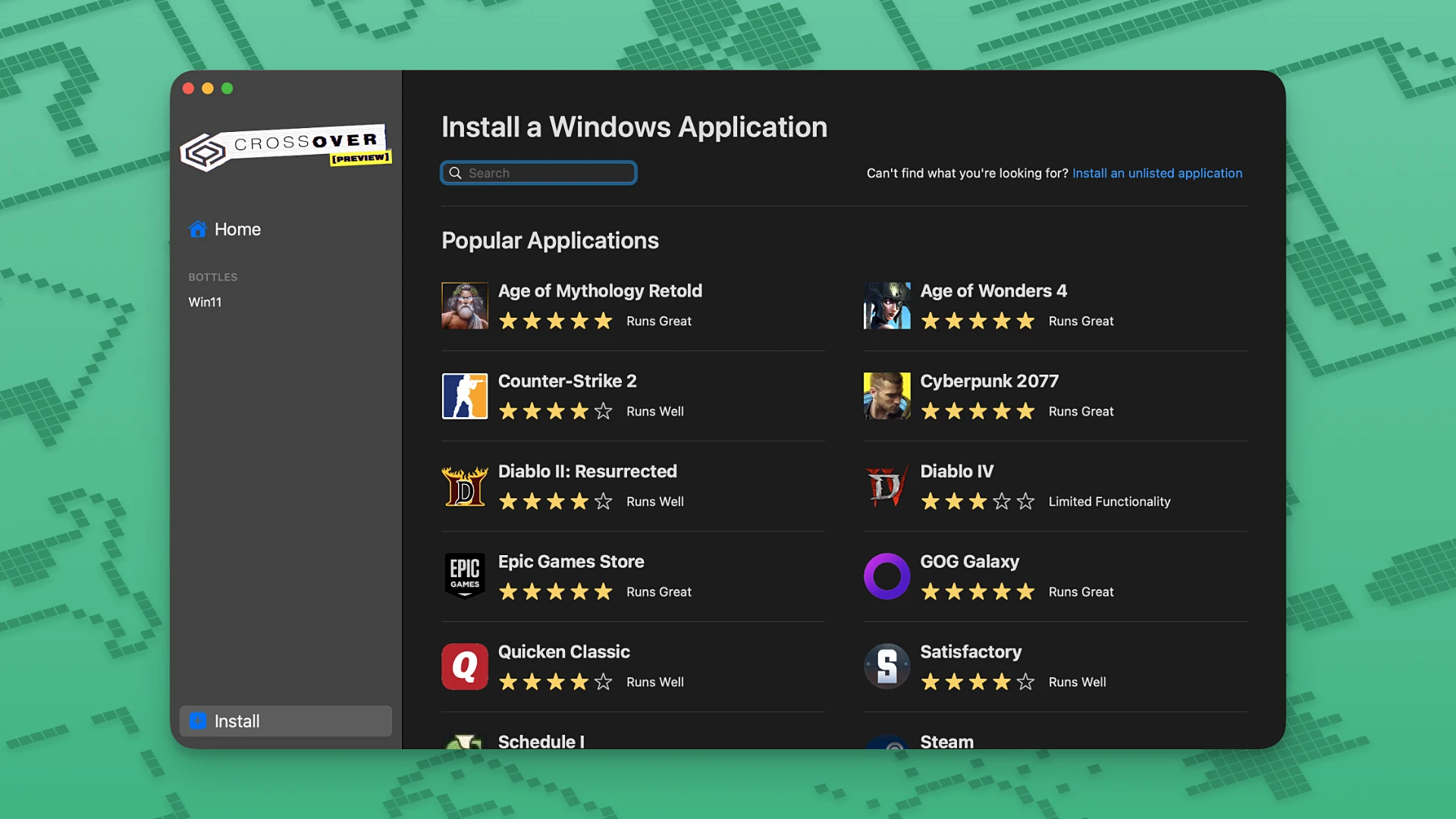Click the Age of Wonders 4 icon
This screenshot has width=1456, height=819.
886,306
